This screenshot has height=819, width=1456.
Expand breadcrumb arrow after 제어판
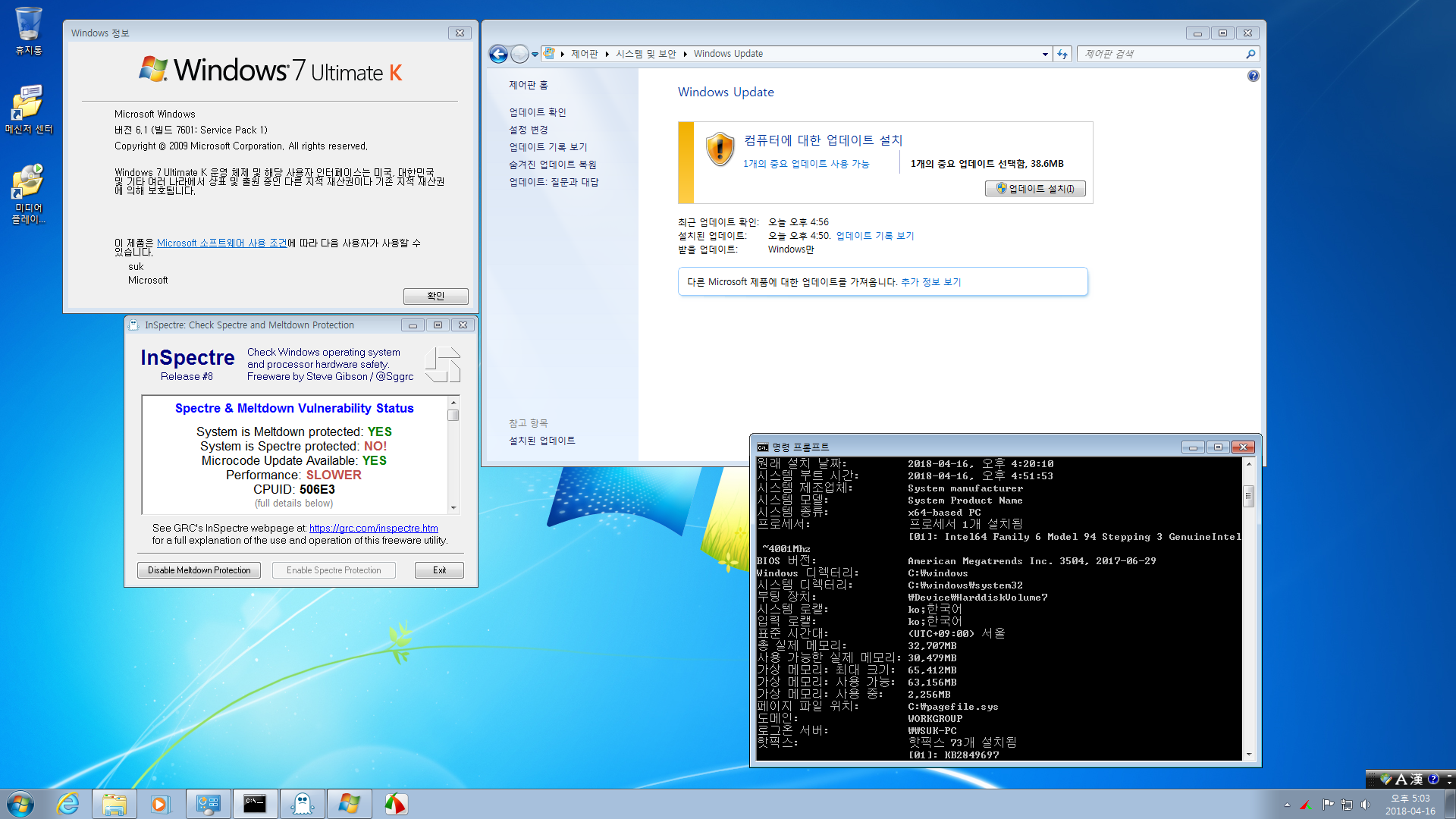pos(607,54)
